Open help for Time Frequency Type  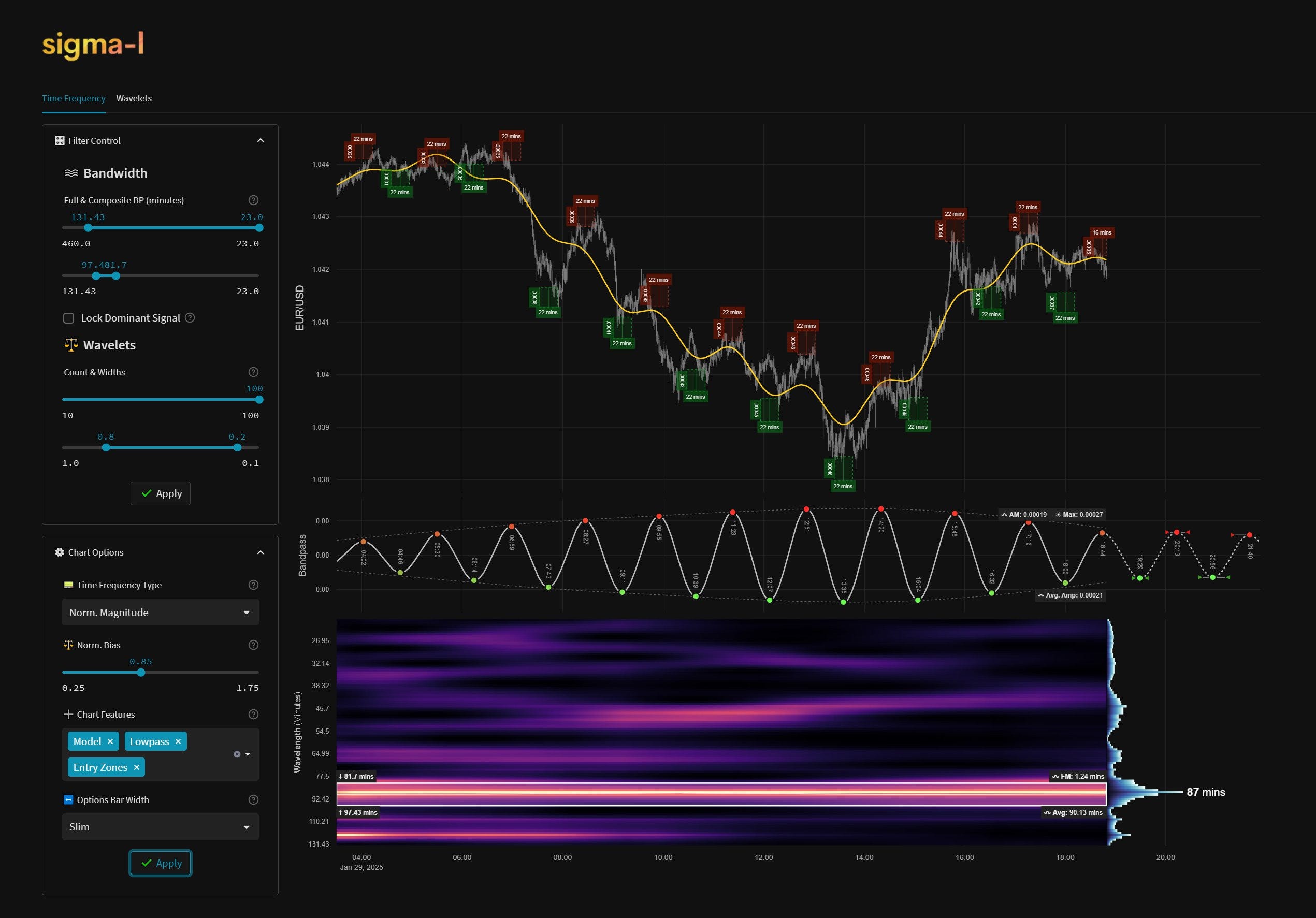[x=253, y=585]
